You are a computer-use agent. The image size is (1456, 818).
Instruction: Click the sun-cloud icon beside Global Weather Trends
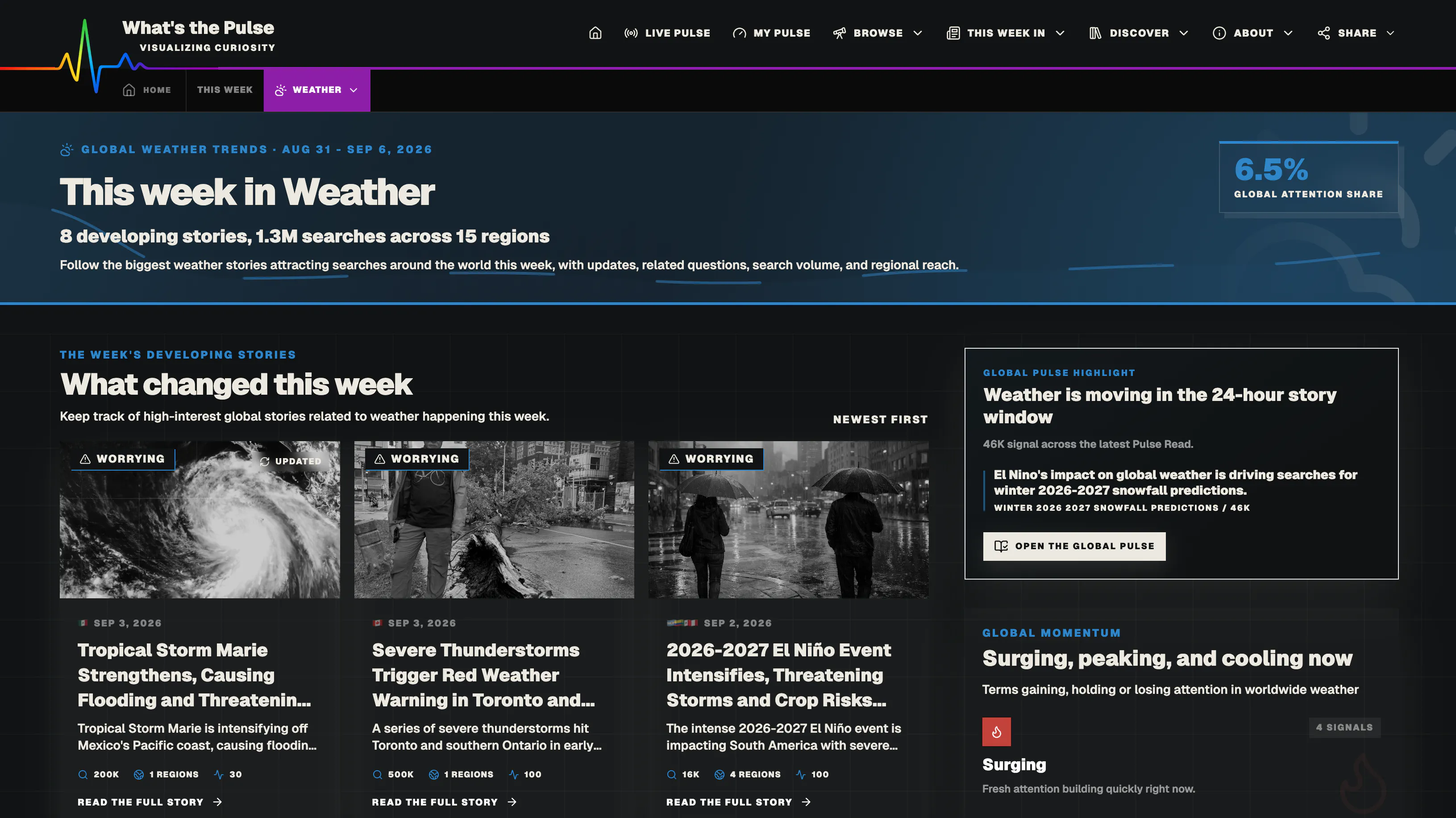pos(67,149)
